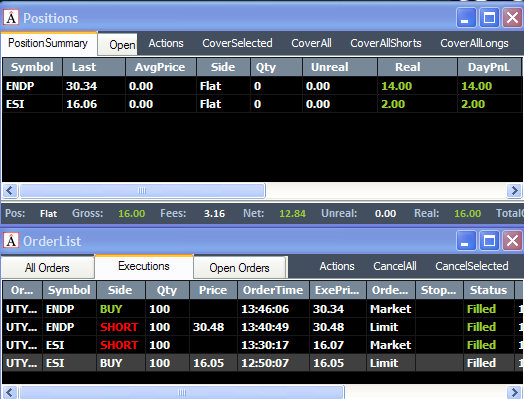Viewport: 524px width, 399px height.
Task: Switch to the PositionSummary tab
Action: click(x=49, y=43)
